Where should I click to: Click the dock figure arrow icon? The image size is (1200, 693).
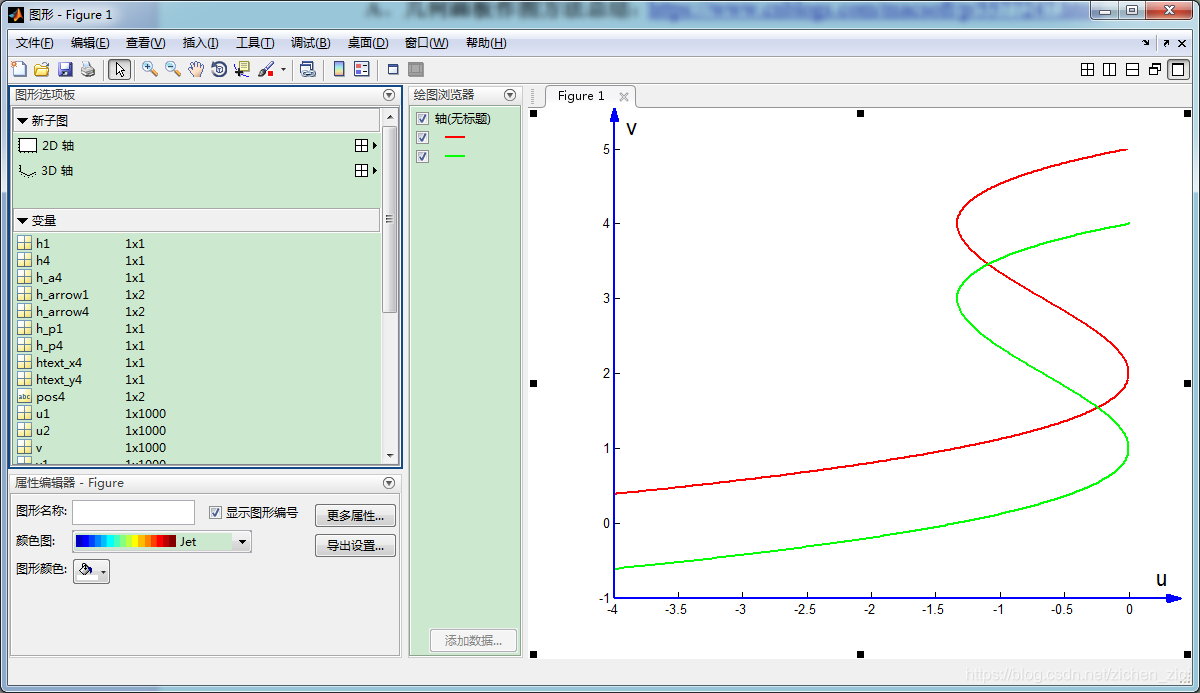tap(1146, 44)
